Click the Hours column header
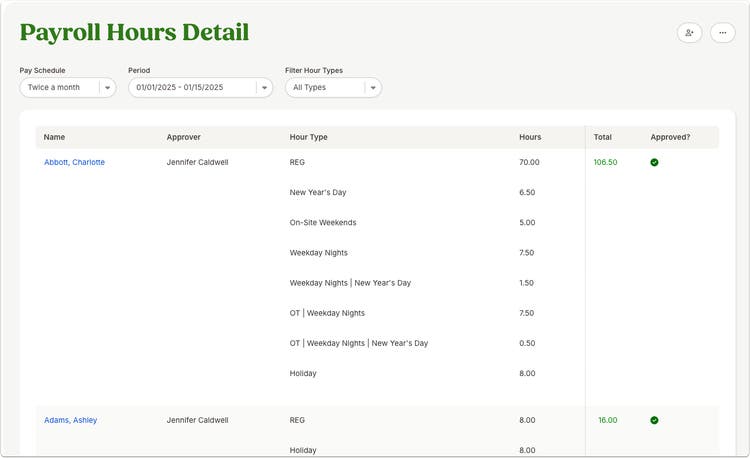750x458 pixels. coord(530,137)
